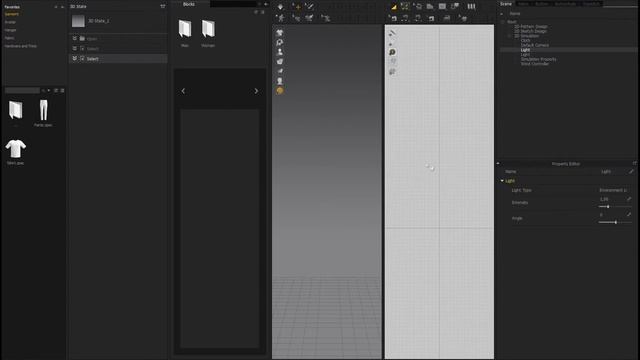The height and width of the screenshot is (360, 640).
Task: Open Hardware and Trims in Favorites
Action: [21, 46]
